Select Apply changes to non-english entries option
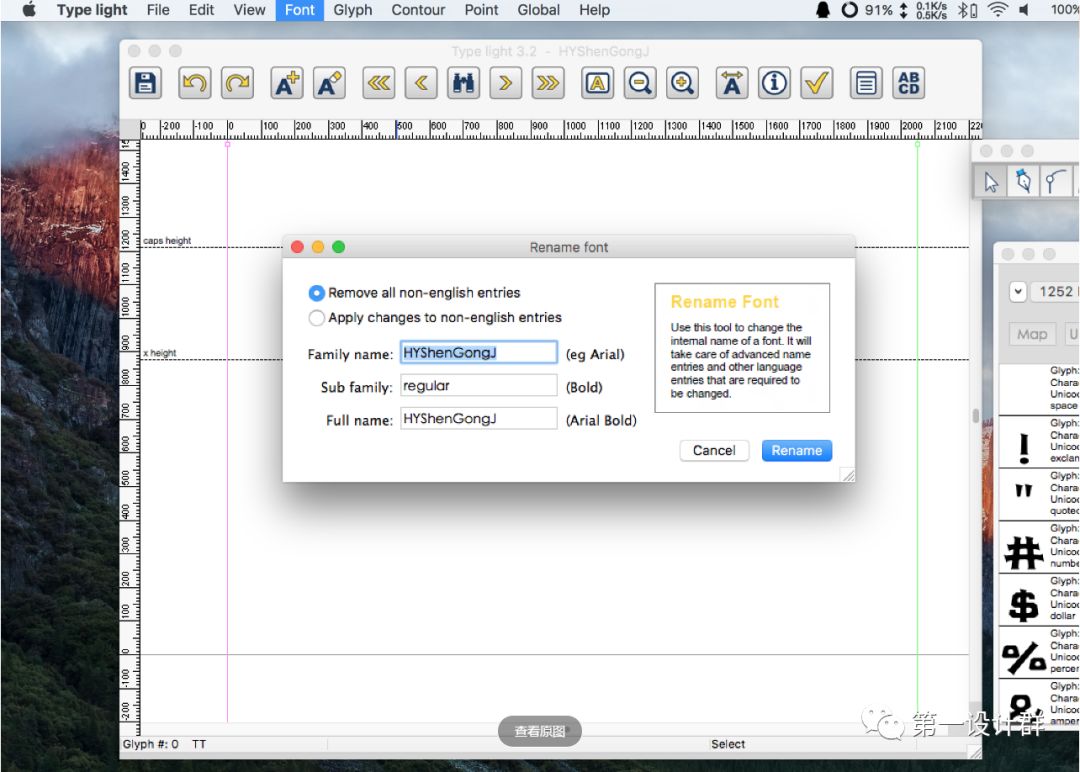This screenshot has height=772, width=1080. 436,317
